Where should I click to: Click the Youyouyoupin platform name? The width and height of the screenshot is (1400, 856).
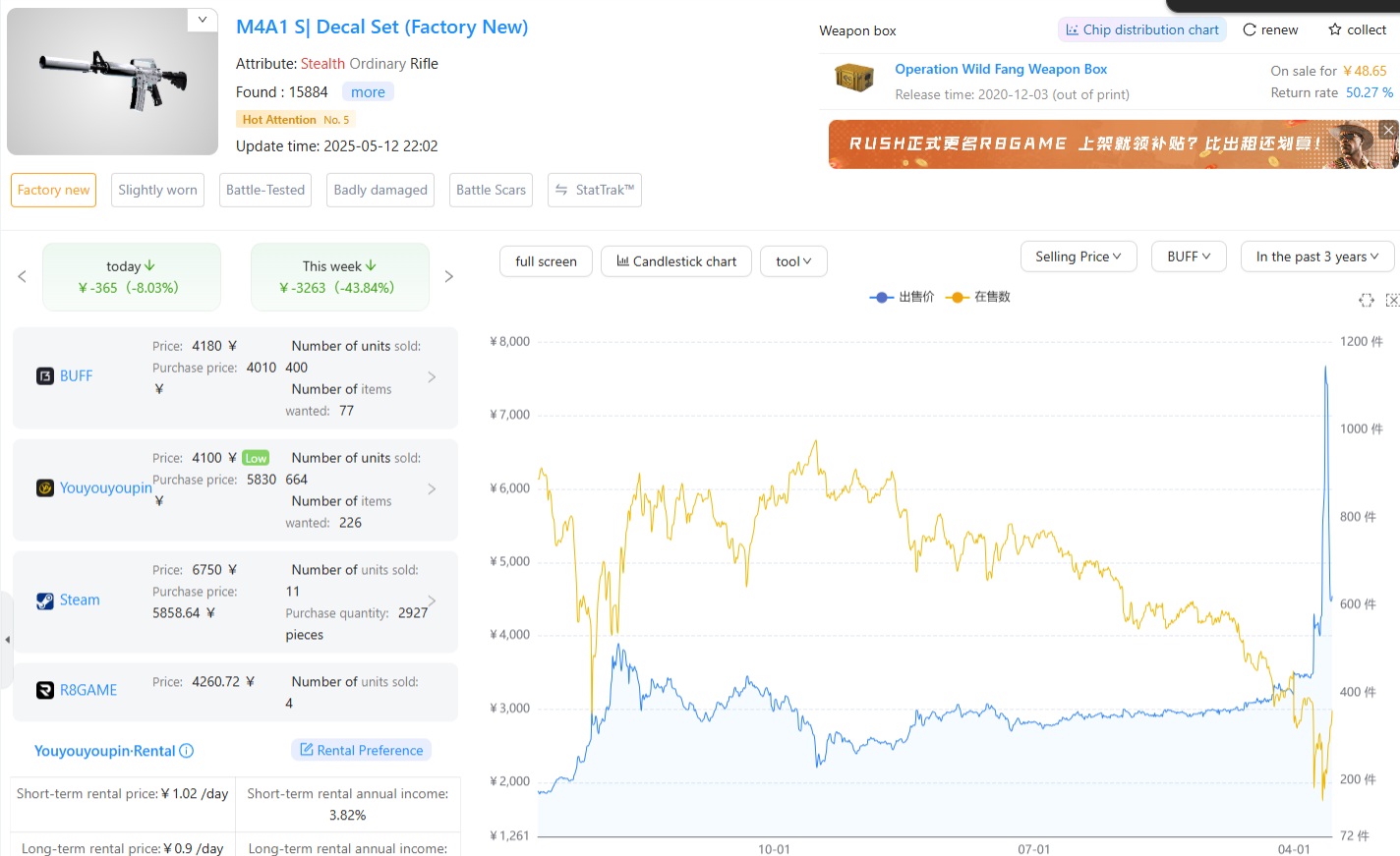pyautogui.click(x=106, y=488)
